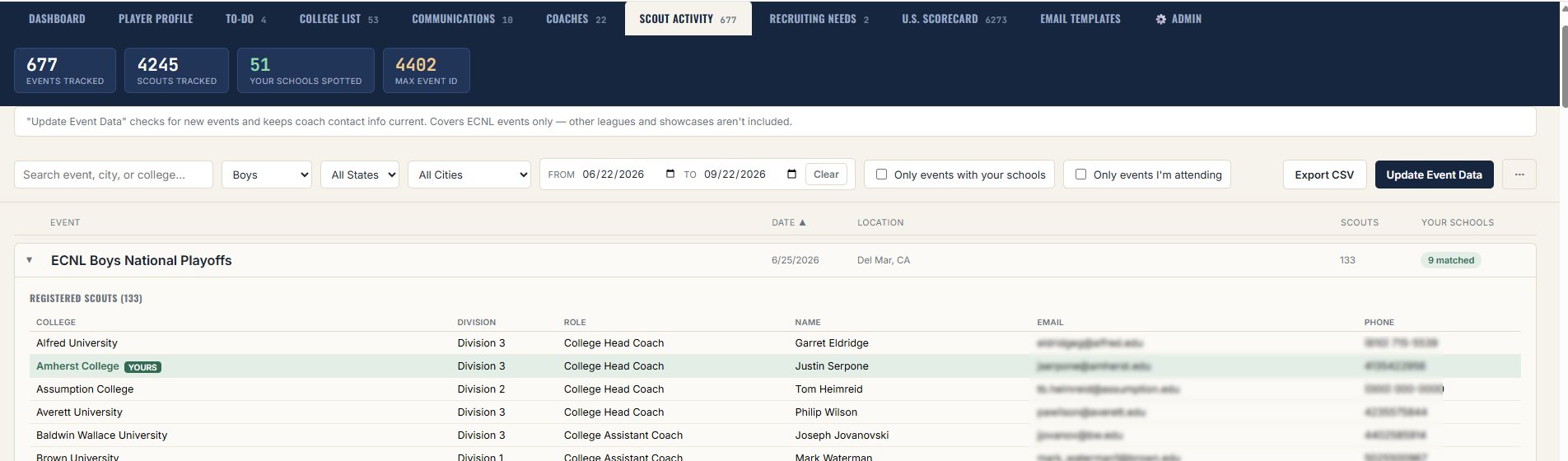The height and width of the screenshot is (461, 1568).
Task: Focus the search event, city, or college field
Action: tap(114, 175)
